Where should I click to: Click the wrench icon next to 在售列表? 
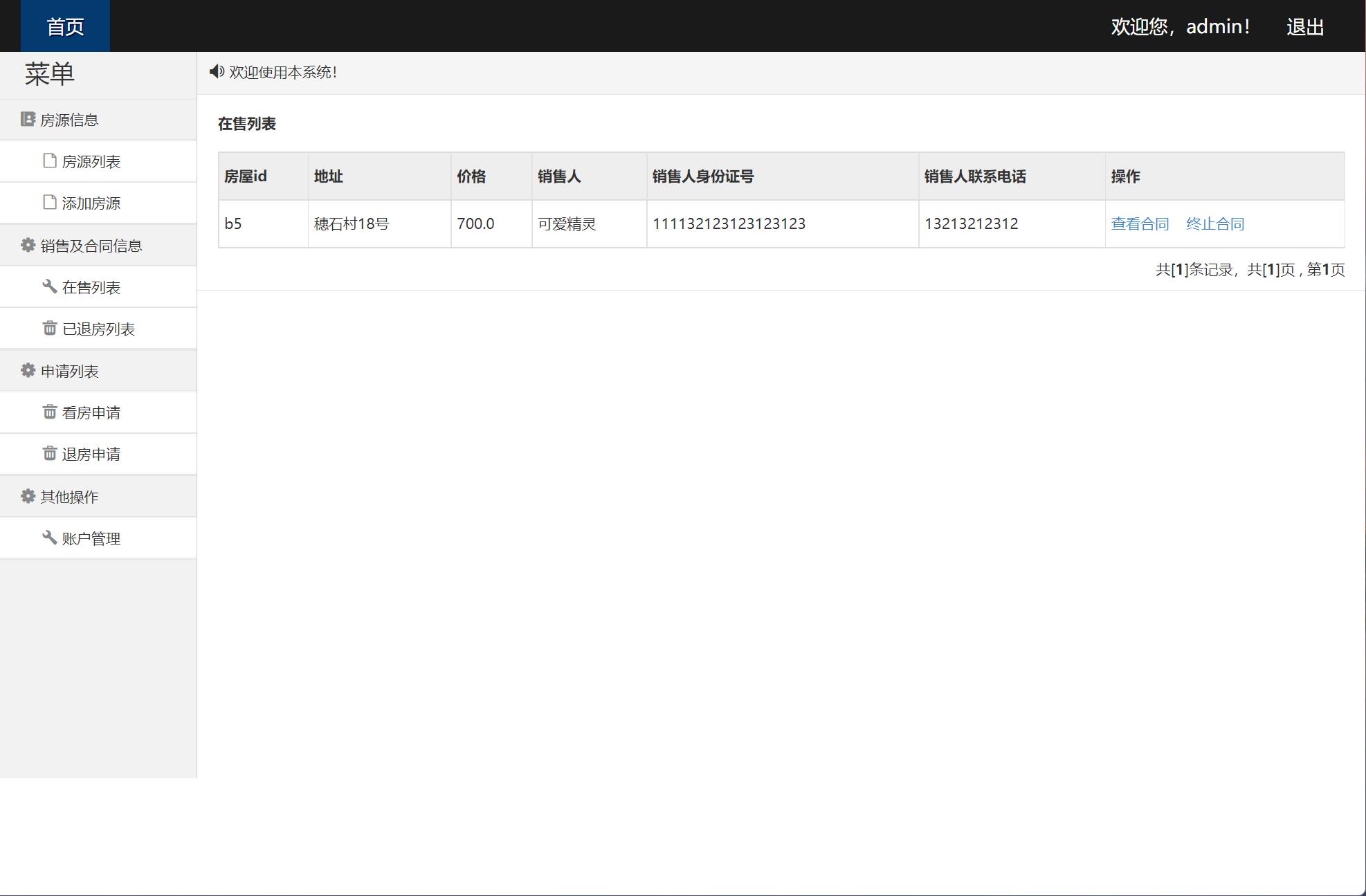point(49,286)
